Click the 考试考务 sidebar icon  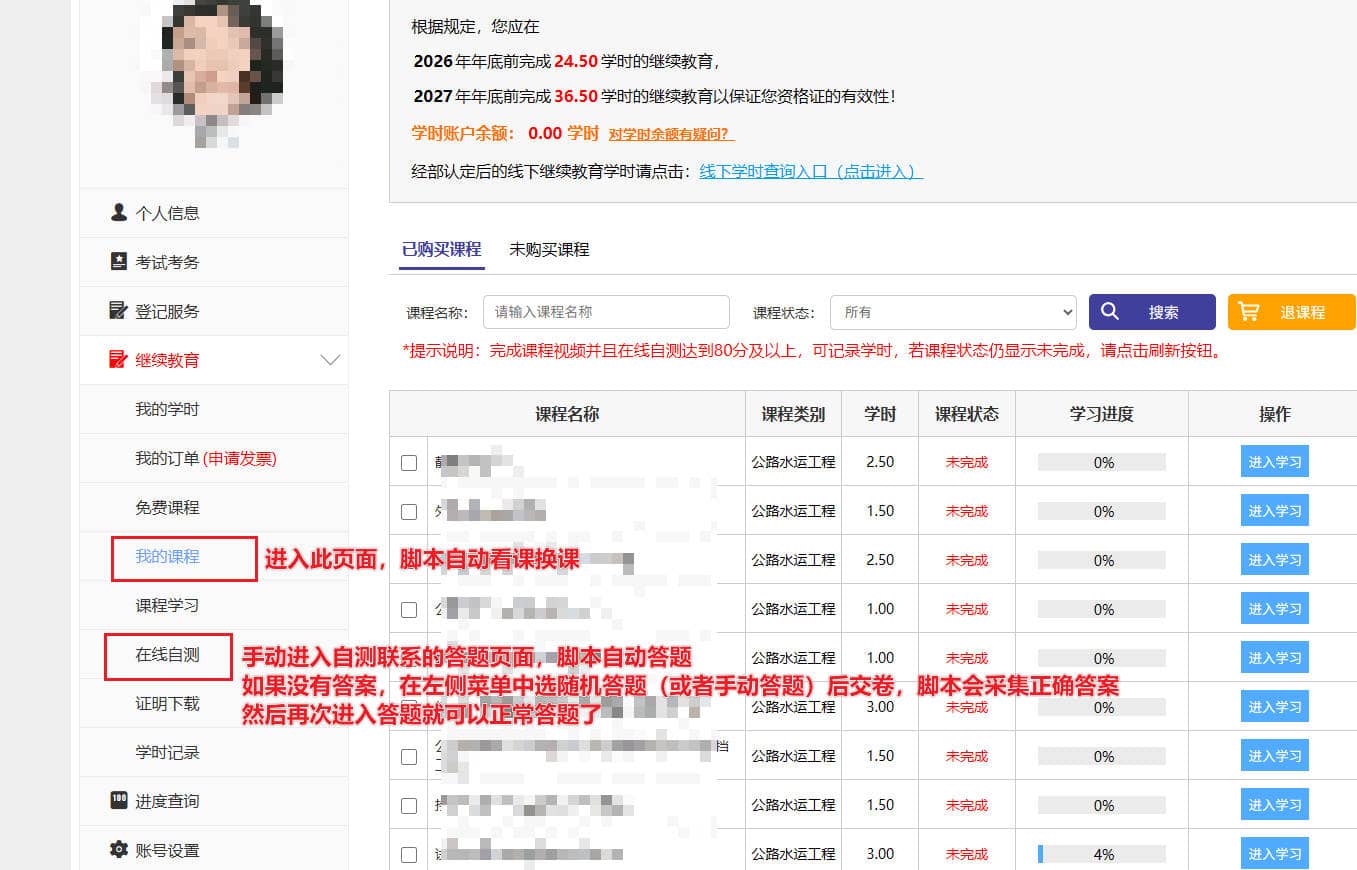pos(119,261)
